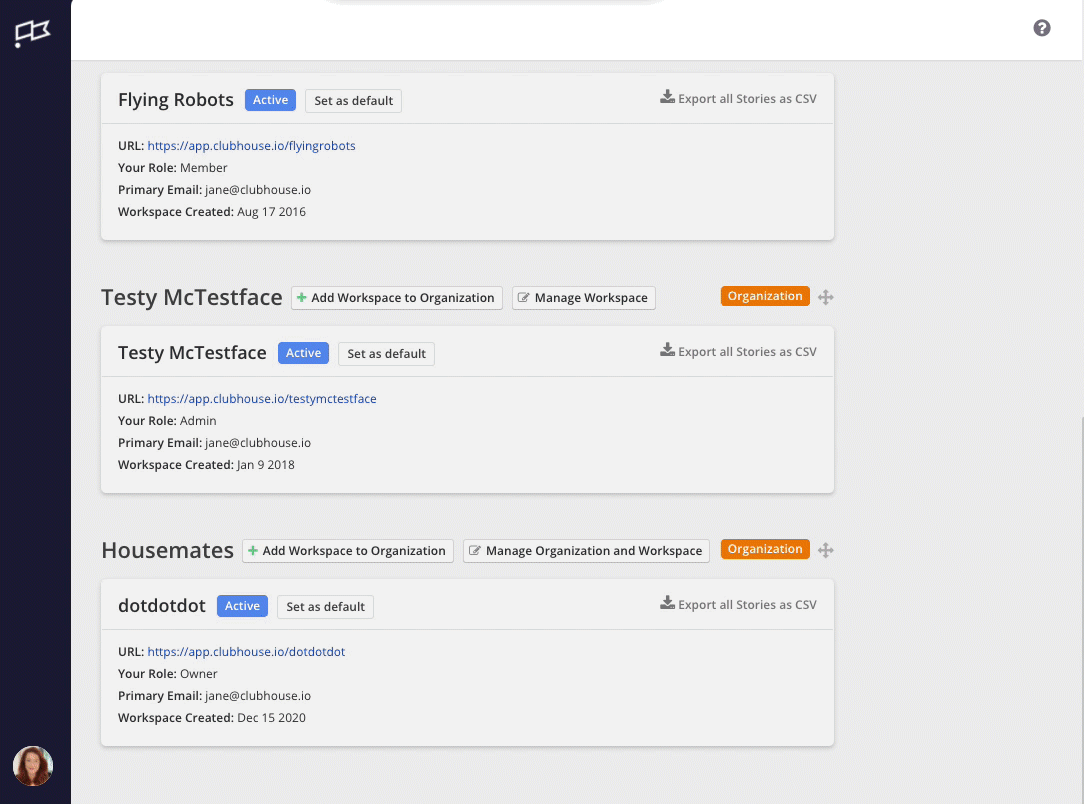Select Primary Email in dotdotdot card
1084x804 pixels.
(214, 695)
